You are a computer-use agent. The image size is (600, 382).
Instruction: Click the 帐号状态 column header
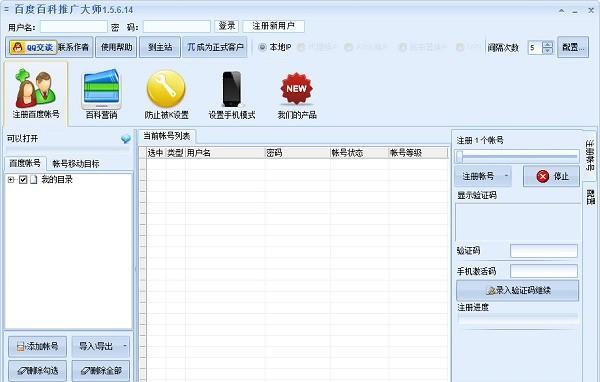pos(359,153)
